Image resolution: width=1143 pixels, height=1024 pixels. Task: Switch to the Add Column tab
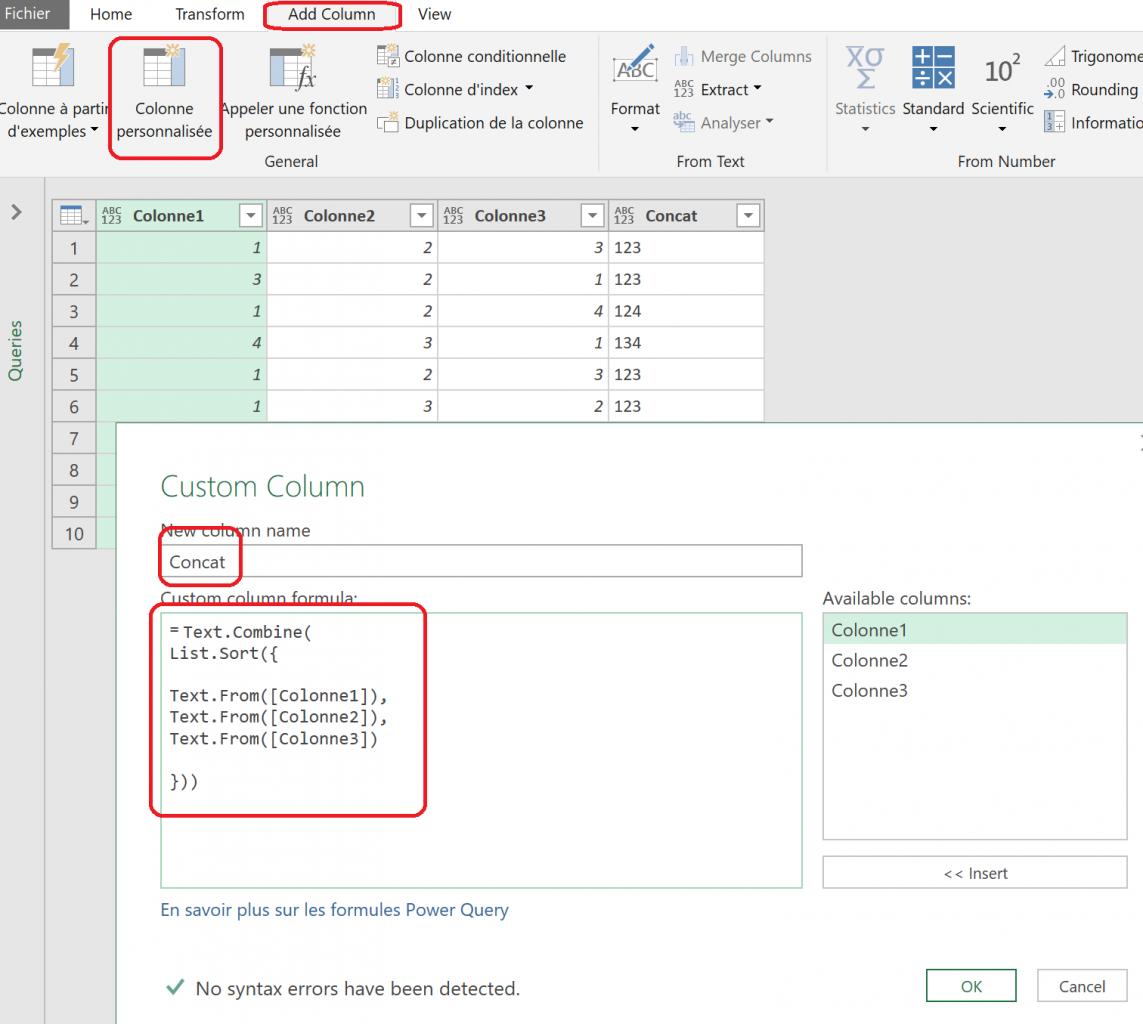[x=332, y=15]
